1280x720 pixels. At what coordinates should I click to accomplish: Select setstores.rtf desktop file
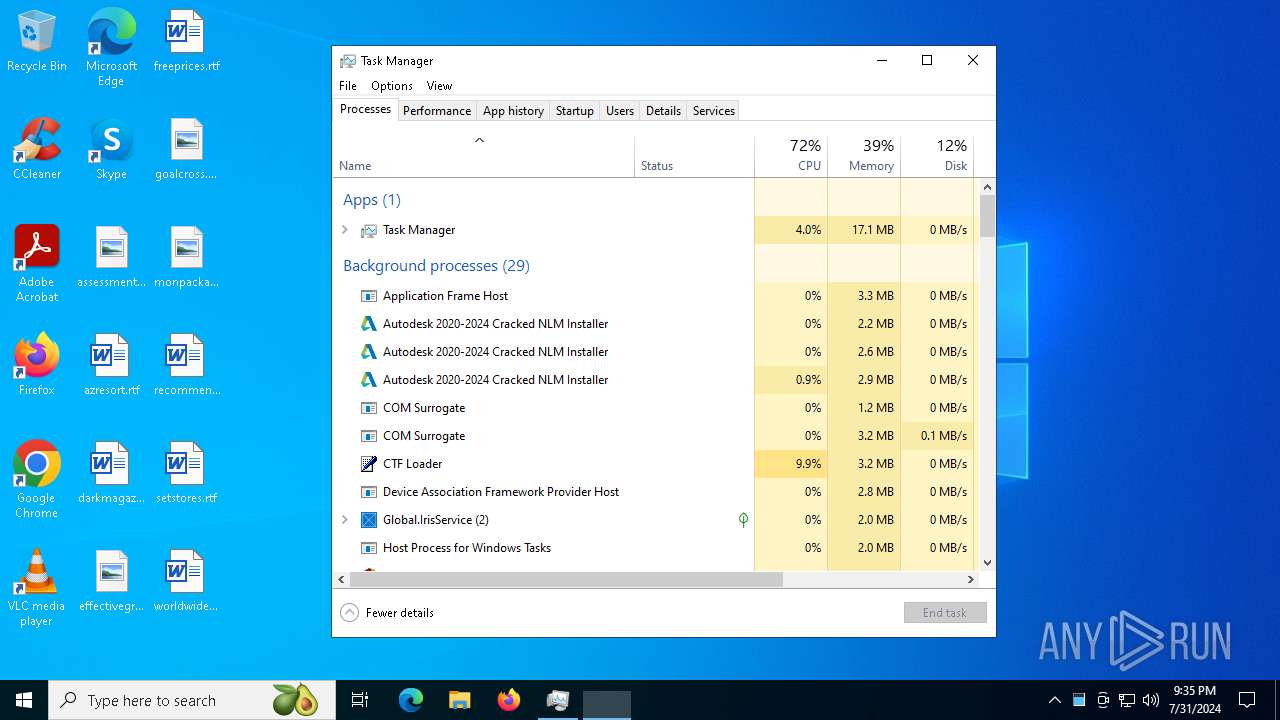(x=186, y=474)
